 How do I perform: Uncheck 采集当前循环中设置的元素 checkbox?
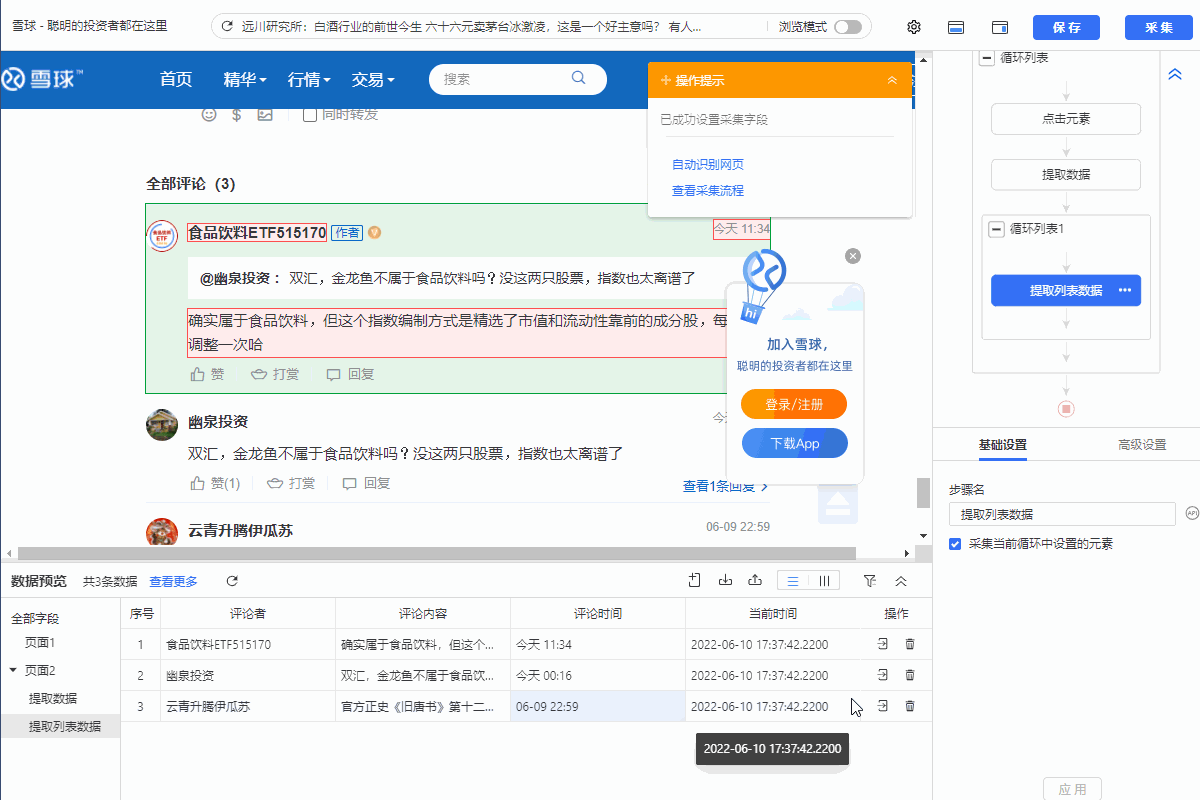click(955, 544)
